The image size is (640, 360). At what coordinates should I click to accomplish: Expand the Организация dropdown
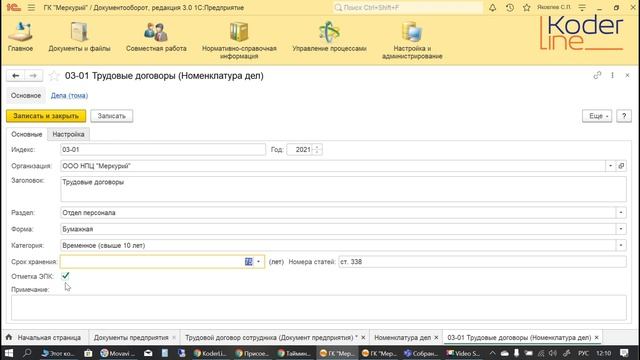coord(611,166)
